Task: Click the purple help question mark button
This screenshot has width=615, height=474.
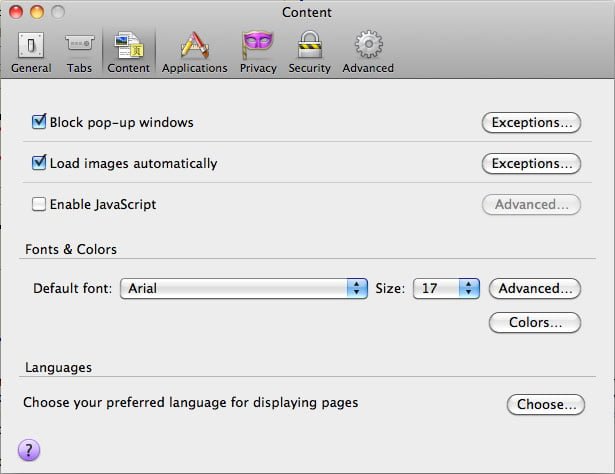Action: coord(30,450)
